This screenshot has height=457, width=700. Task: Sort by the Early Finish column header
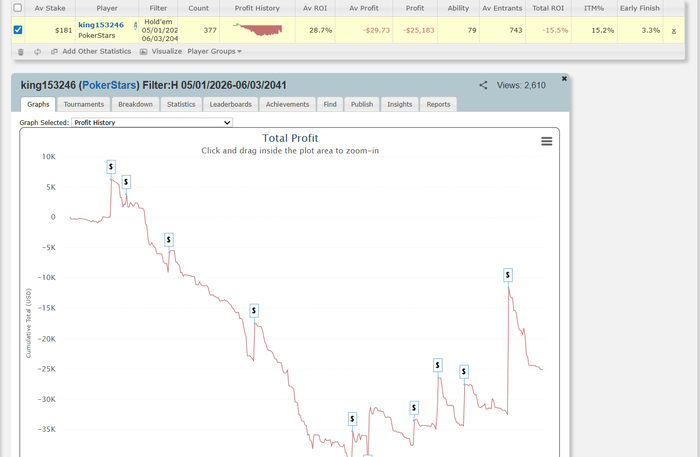click(639, 8)
